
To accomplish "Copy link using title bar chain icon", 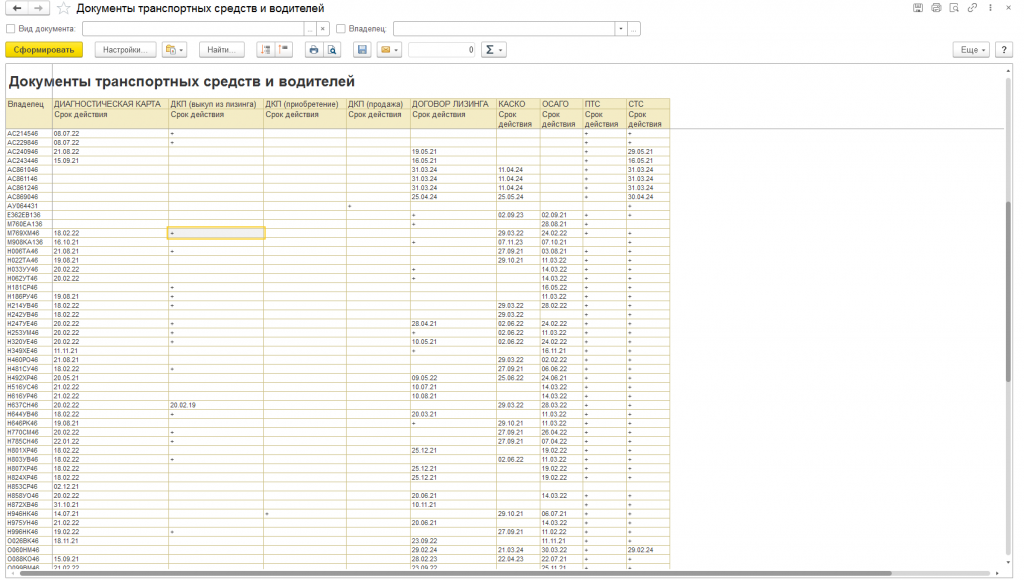I will pos(972,8).
